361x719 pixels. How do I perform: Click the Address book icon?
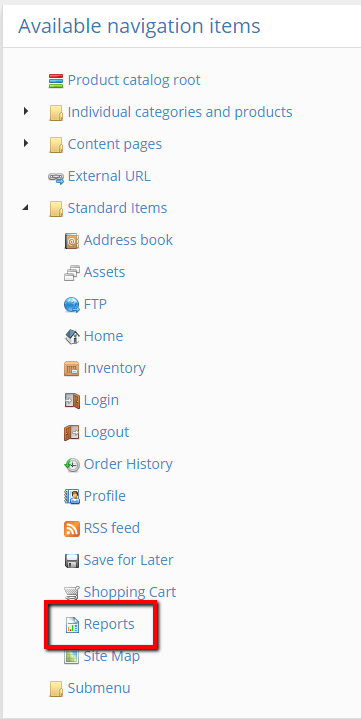[72, 241]
